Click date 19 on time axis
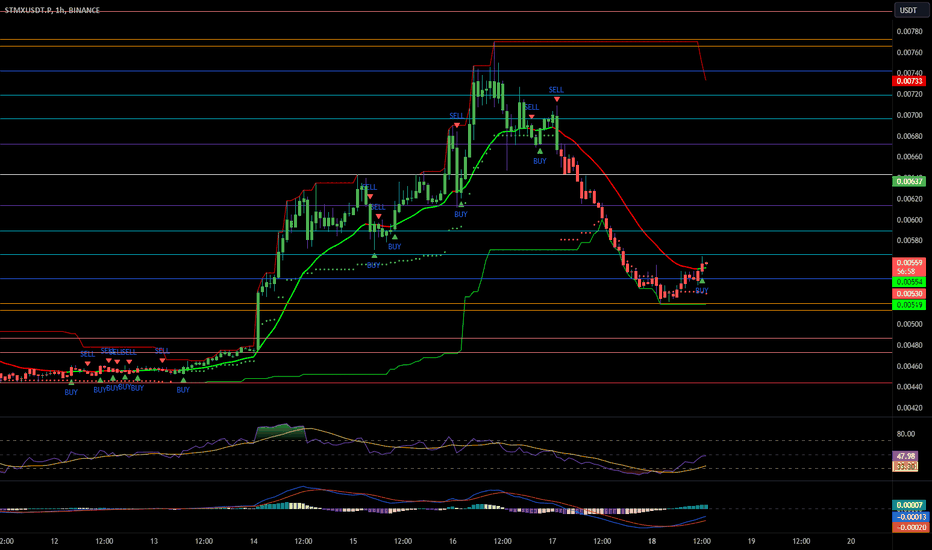The width and height of the screenshot is (932, 550). [751, 541]
